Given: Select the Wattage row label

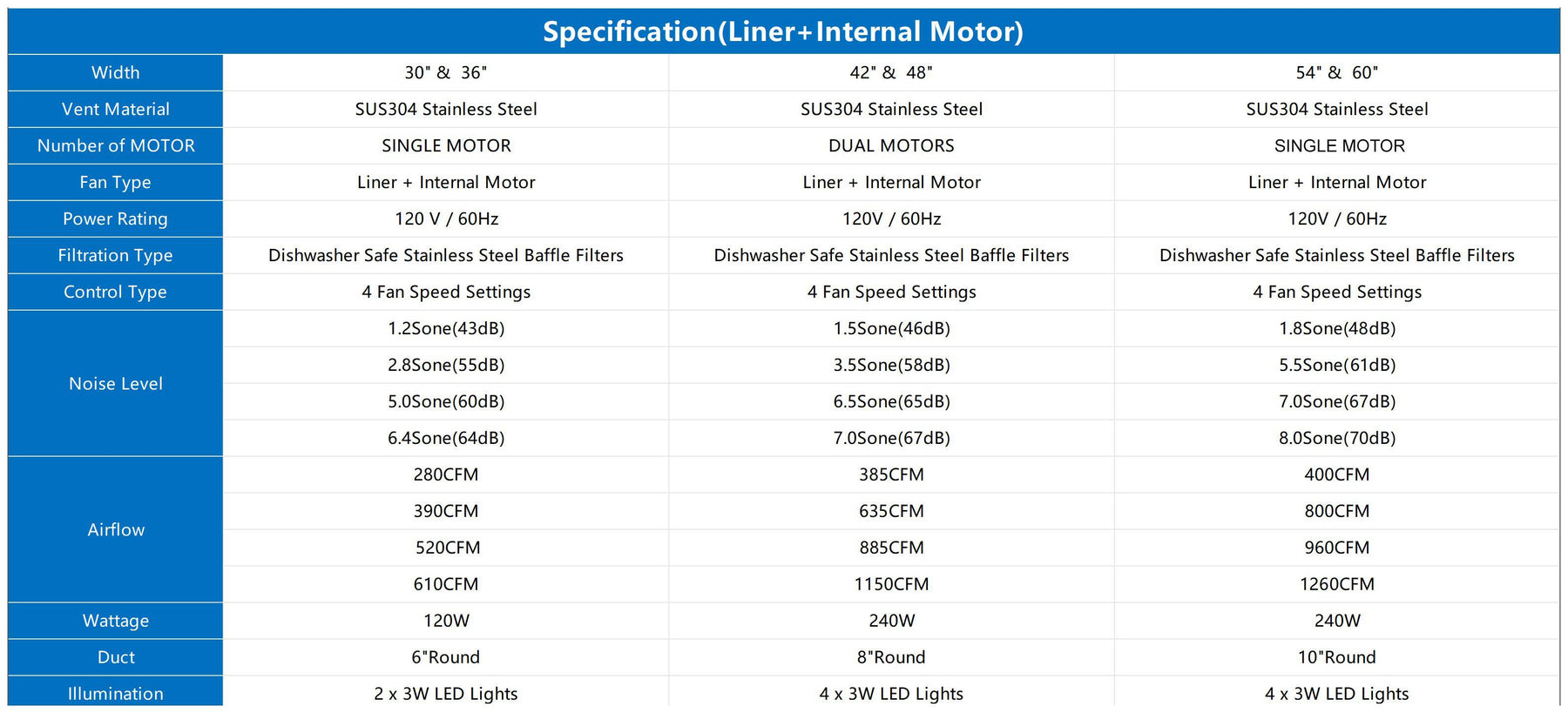Looking at the screenshot, I should [115, 621].
